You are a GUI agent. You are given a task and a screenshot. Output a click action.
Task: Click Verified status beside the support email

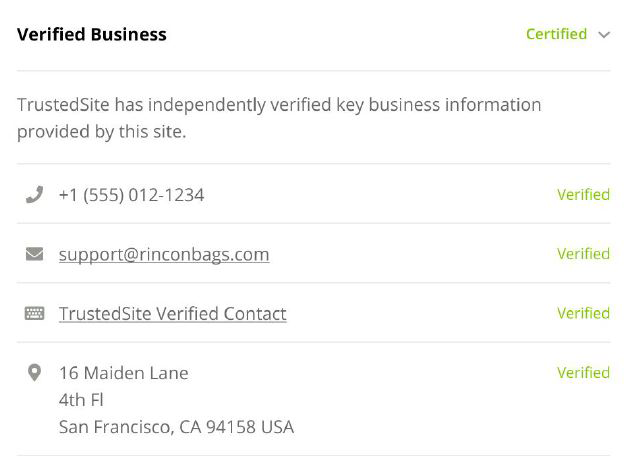[583, 254]
